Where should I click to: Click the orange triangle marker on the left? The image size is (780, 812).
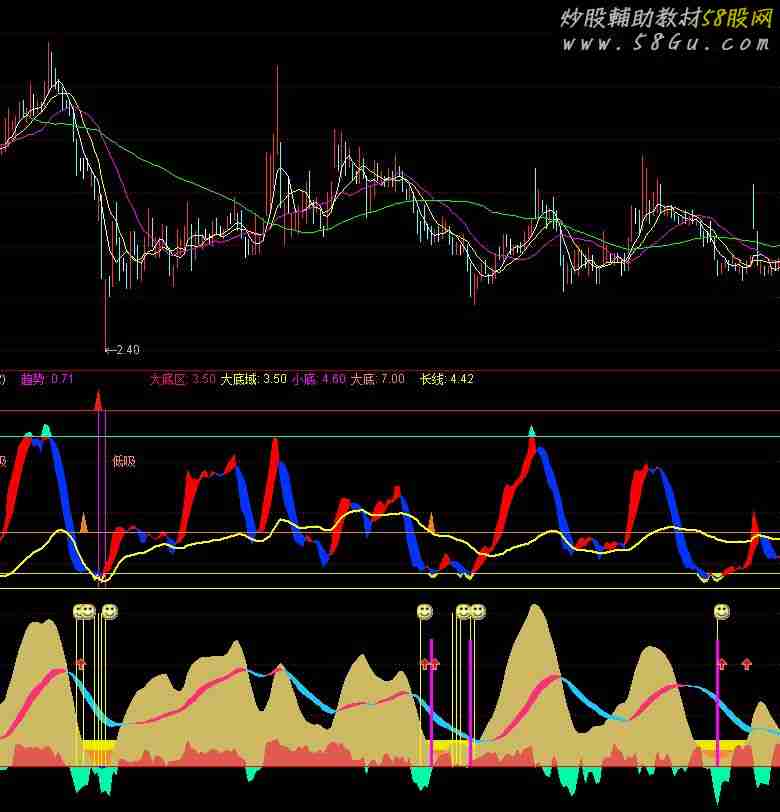(x=84, y=522)
